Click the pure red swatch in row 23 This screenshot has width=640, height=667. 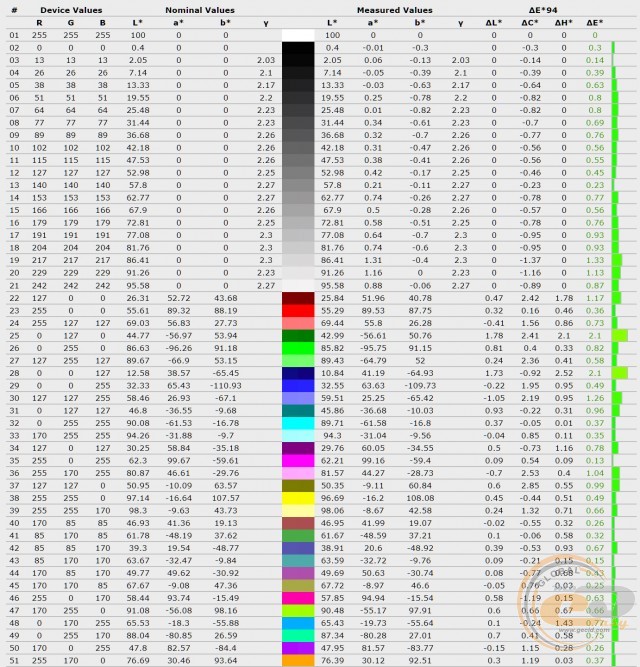tap(298, 311)
